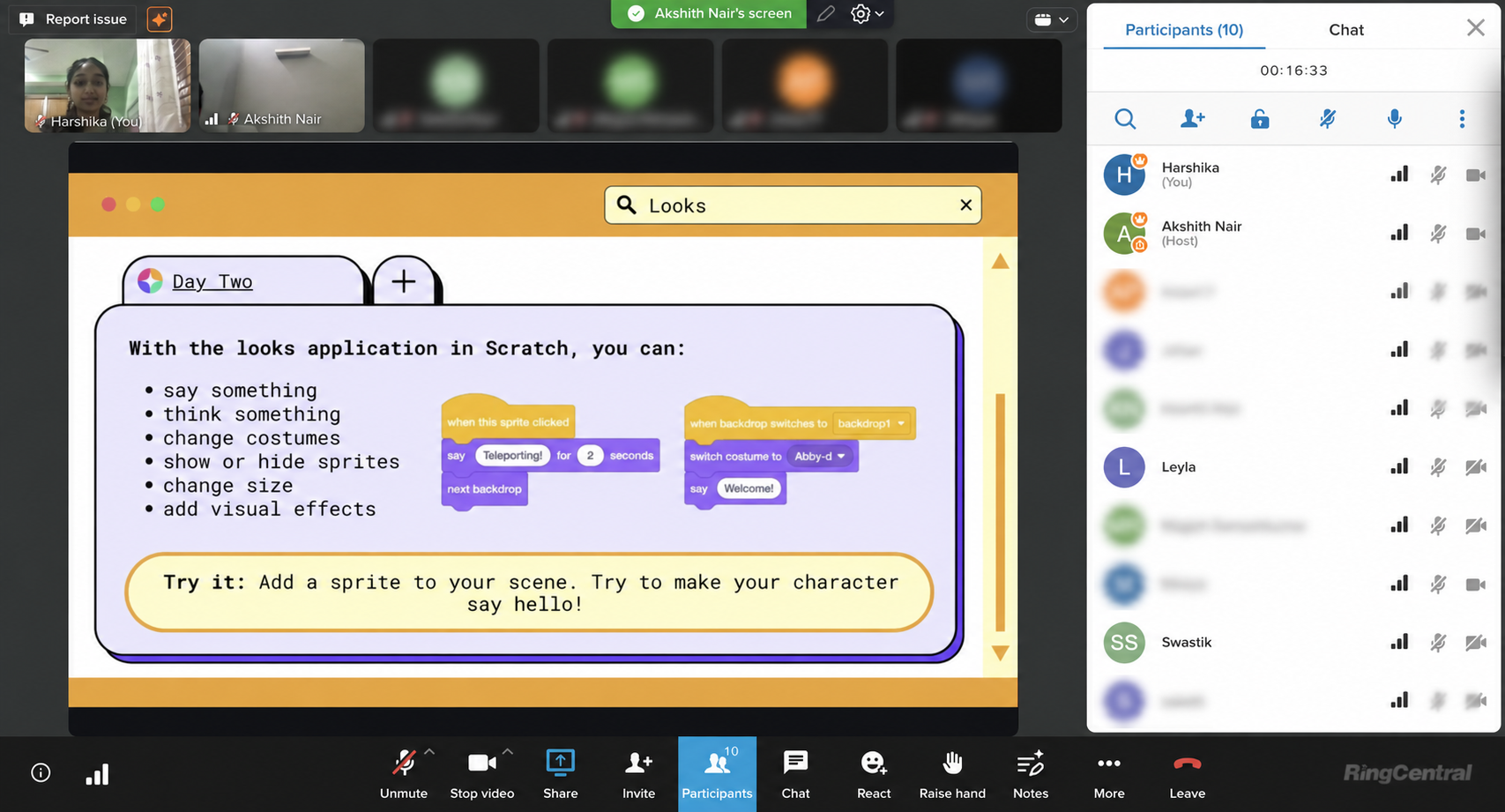This screenshot has height=812, width=1505.
Task: Leave the meeting
Action: pyautogui.click(x=1188, y=774)
